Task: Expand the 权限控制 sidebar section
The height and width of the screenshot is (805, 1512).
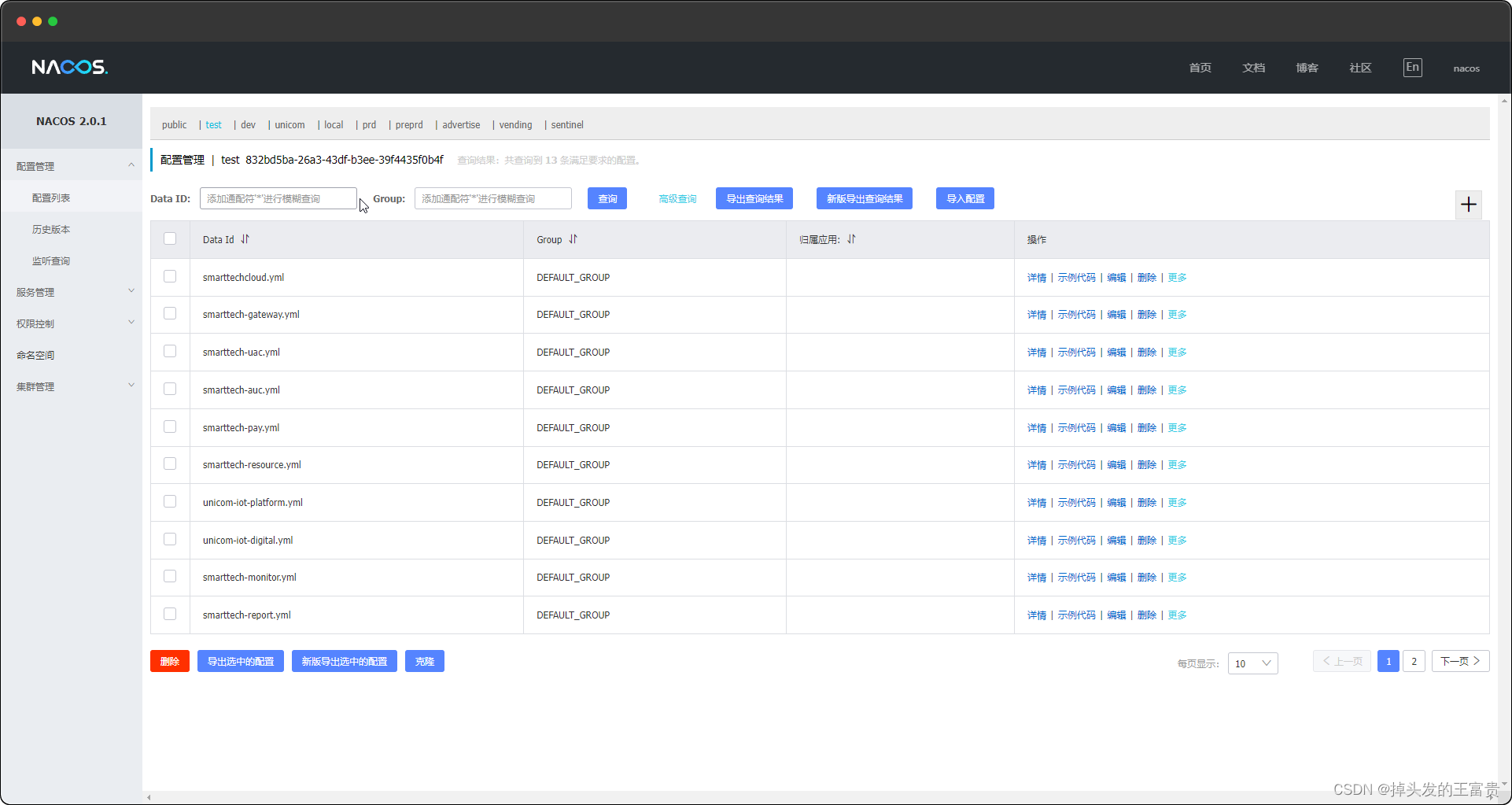Action: click(131, 323)
